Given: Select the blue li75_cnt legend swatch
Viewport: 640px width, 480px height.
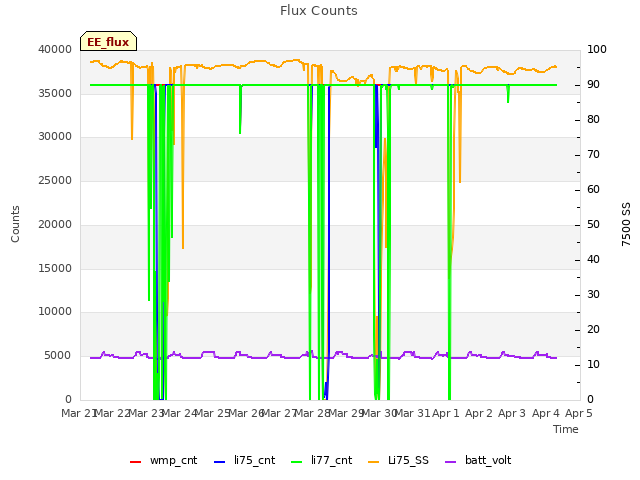Looking at the screenshot, I should [219, 462].
